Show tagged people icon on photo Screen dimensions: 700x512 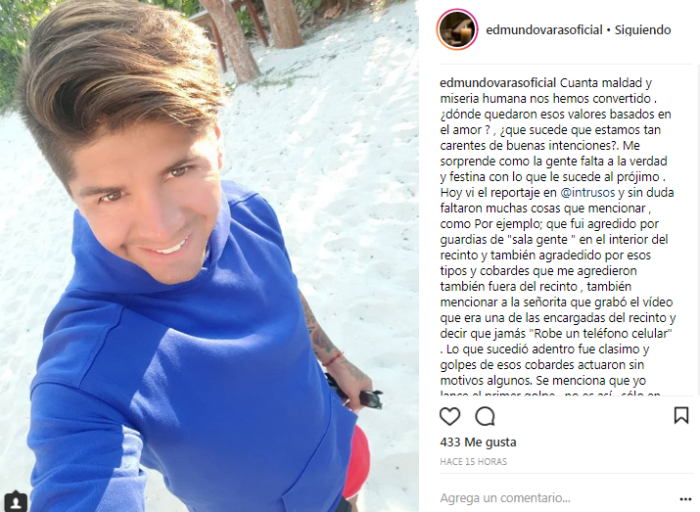pyautogui.click(x=15, y=502)
